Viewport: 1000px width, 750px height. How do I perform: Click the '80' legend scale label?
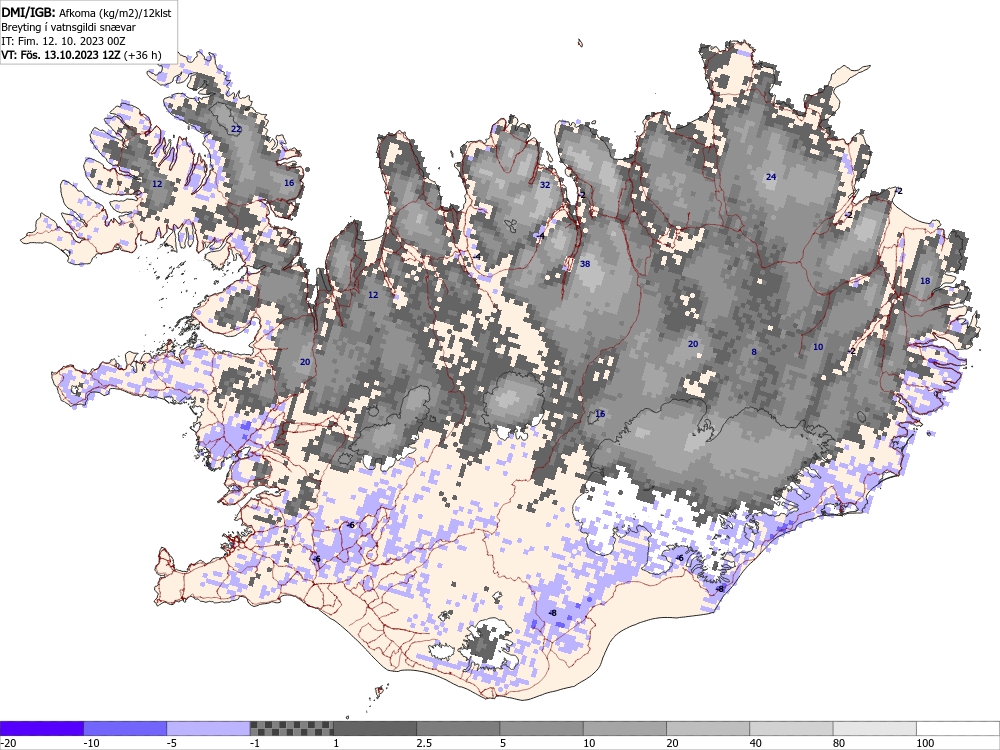tap(839, 743)
